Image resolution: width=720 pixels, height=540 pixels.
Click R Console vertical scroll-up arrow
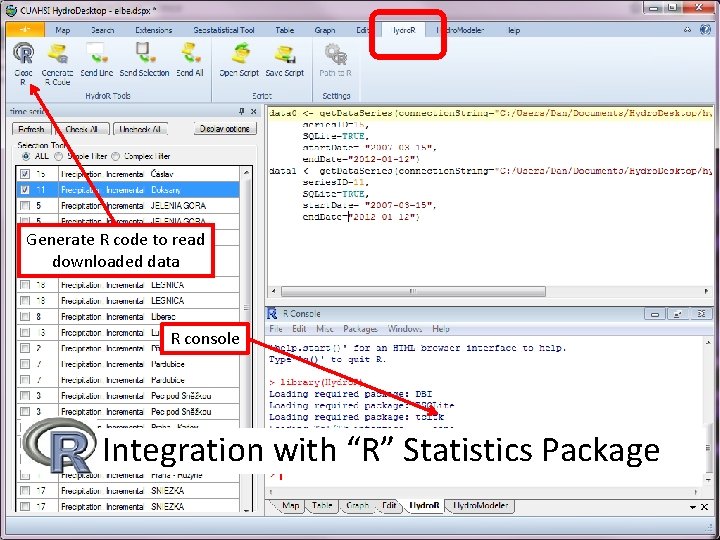(708, 343)
